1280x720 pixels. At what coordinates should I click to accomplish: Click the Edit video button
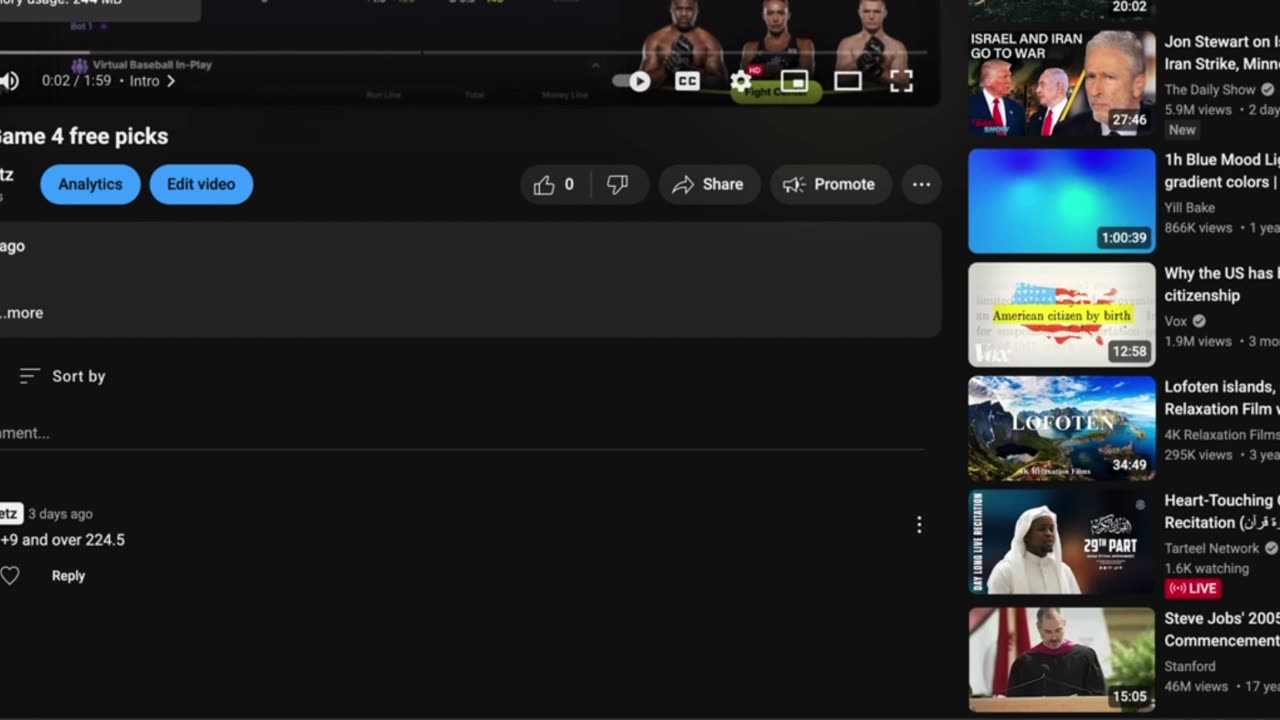pos(201,184)
